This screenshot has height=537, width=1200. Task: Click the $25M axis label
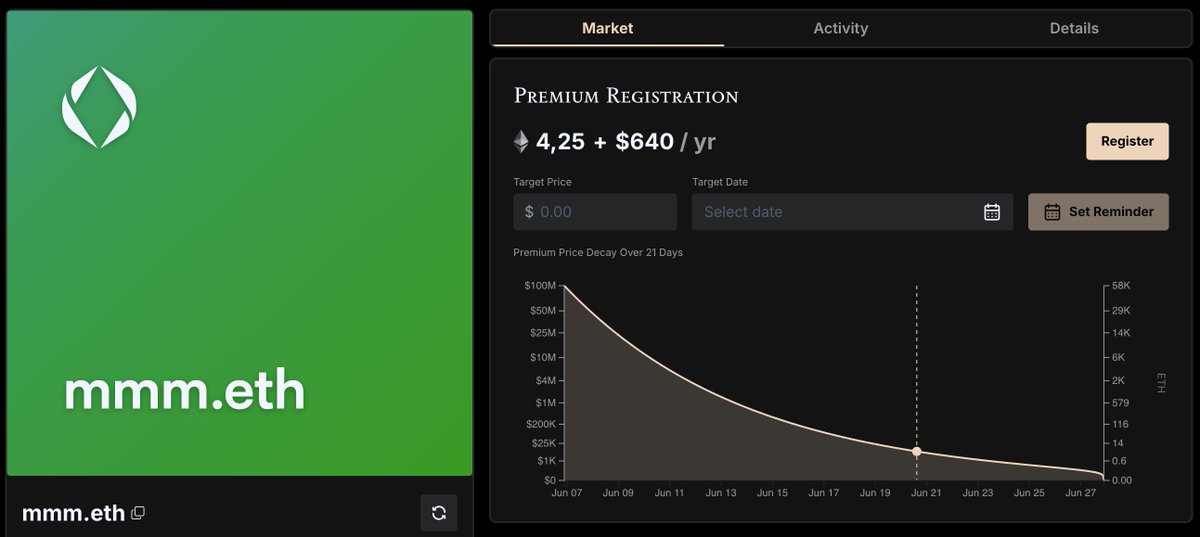click(x=542, y=333)
